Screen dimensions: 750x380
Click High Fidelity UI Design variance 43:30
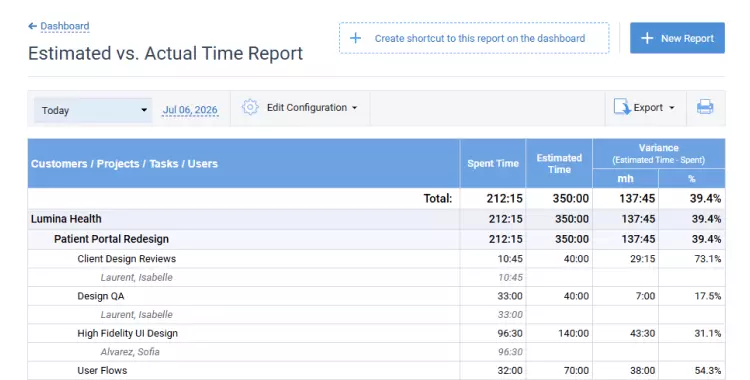pos(643,334)
